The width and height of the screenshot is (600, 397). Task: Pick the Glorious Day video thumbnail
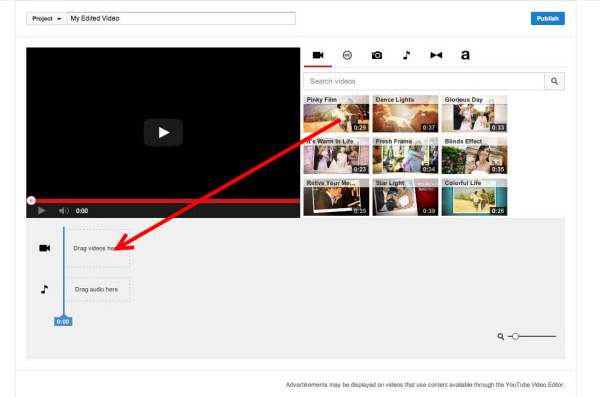[474, 114]
